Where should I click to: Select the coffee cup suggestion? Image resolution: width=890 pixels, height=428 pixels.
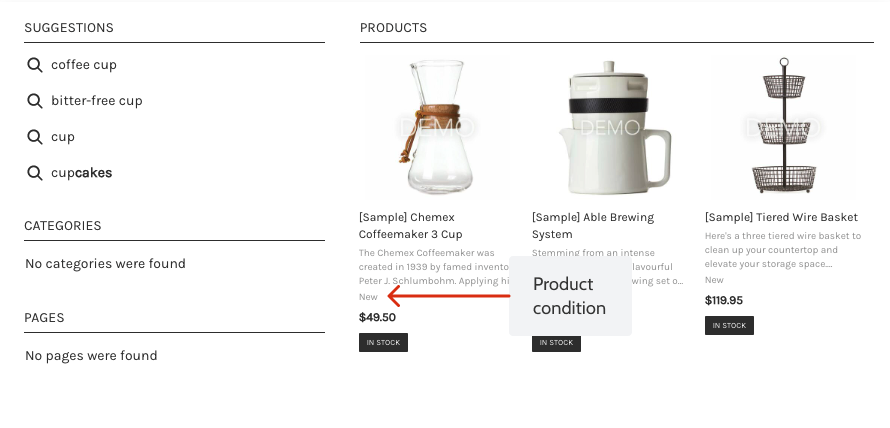tap(84, 65)
